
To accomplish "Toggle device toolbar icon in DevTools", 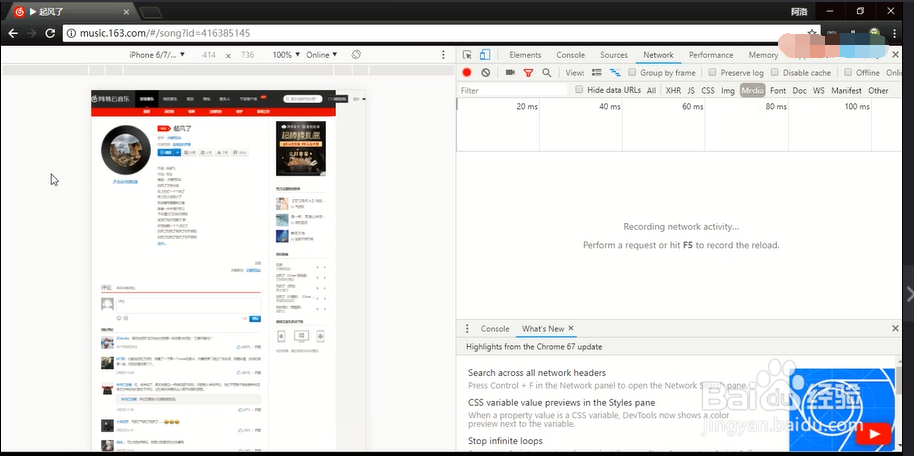I will point(484,55).
